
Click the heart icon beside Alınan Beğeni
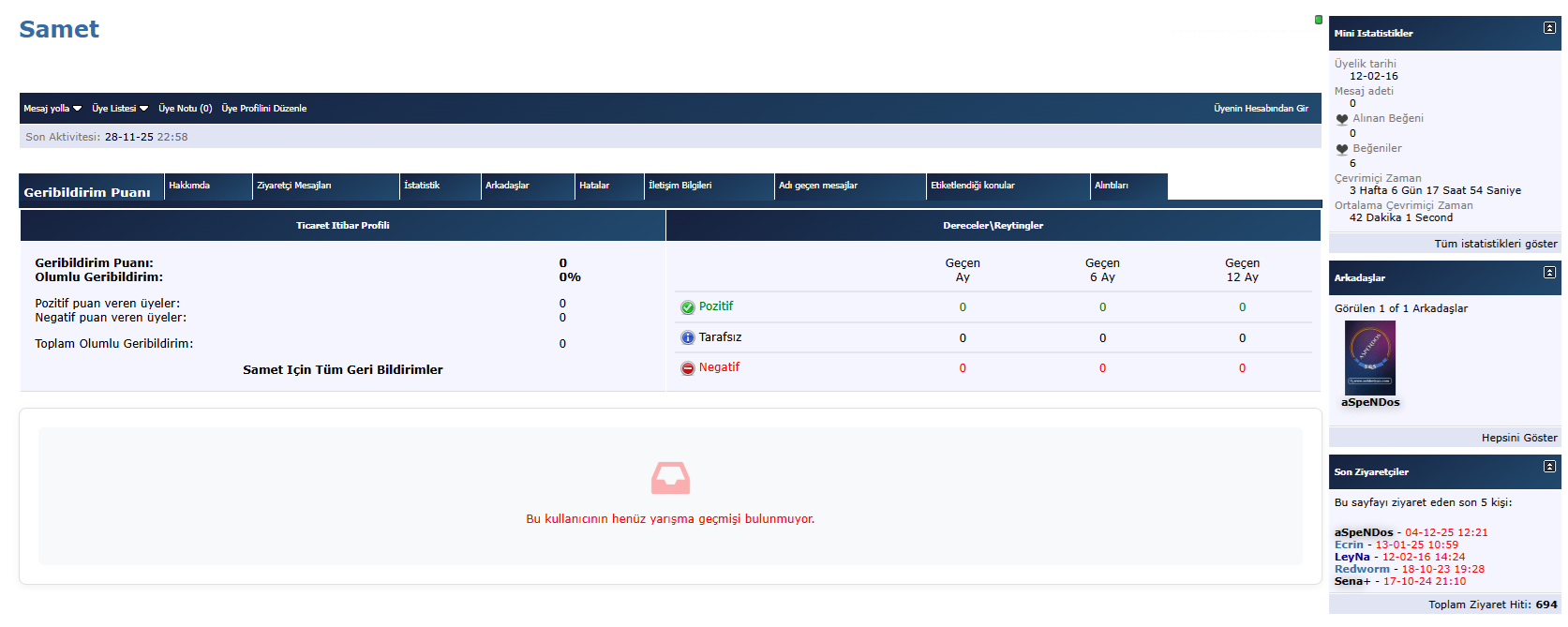coord(1342,119)
